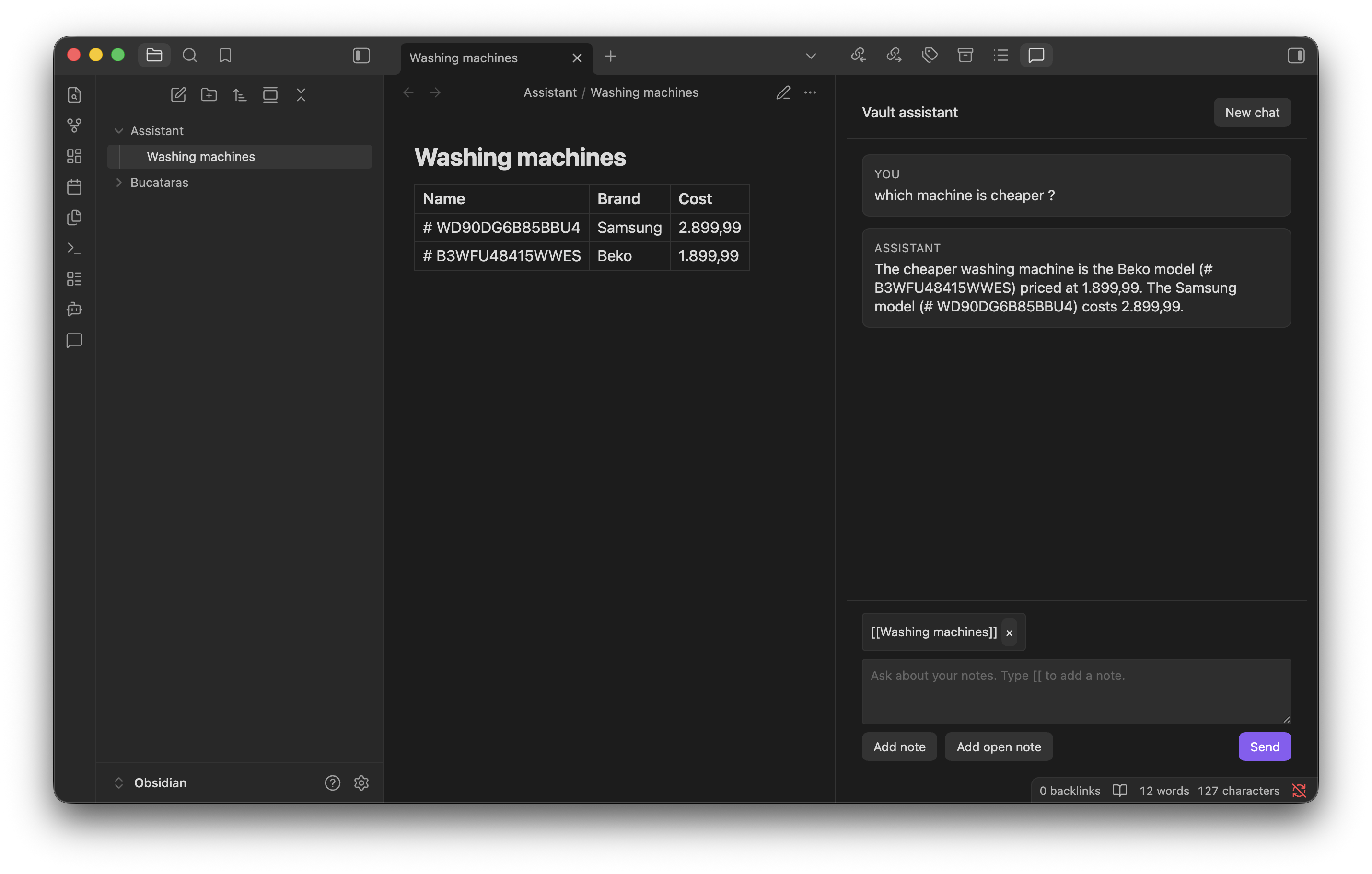Click the Add note button
Image resolution: width=1372 pixels, height=874 pixels.
[x=899, y=747]
